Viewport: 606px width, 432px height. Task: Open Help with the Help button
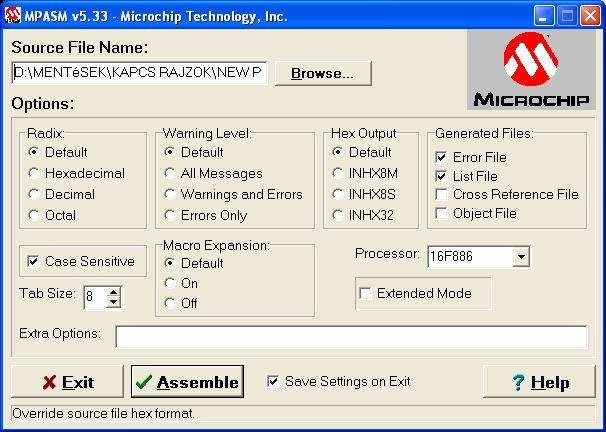(540, 382)
